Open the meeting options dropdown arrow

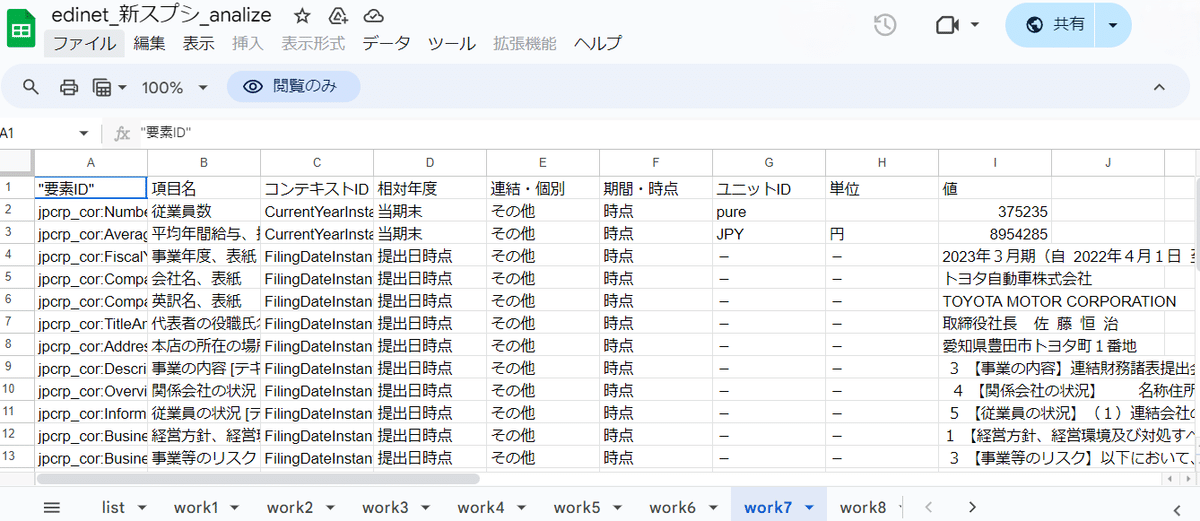(975, 25)
